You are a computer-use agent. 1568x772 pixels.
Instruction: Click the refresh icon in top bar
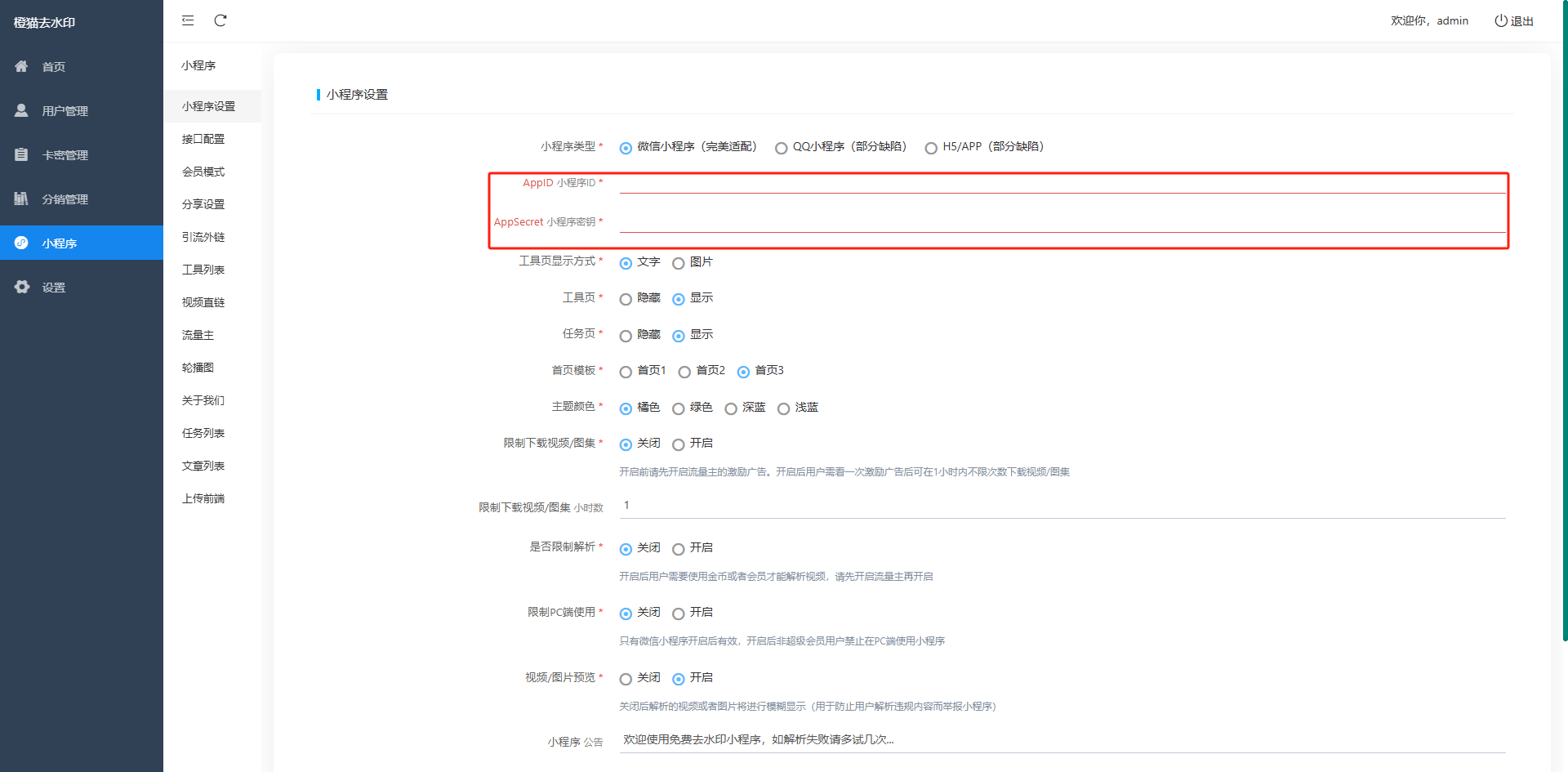(x=220, y=20)
